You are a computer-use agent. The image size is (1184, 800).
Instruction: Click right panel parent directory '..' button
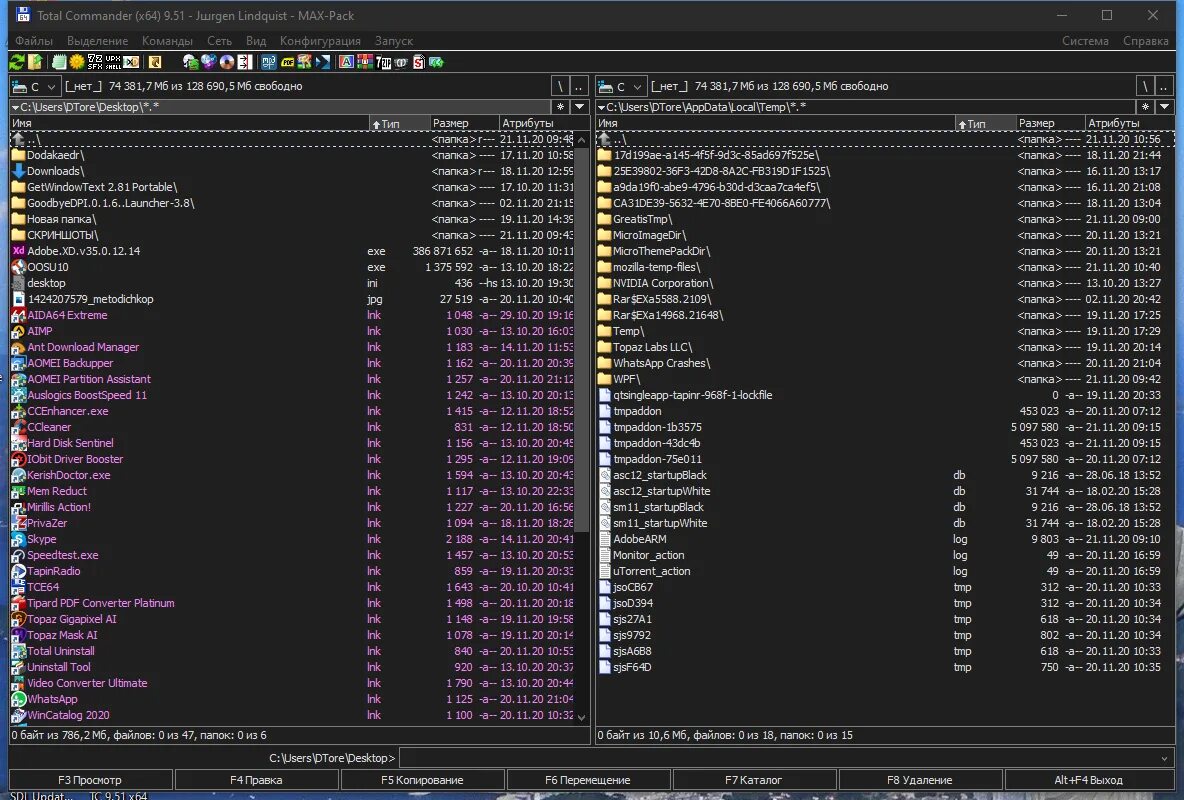[1165, 86]
